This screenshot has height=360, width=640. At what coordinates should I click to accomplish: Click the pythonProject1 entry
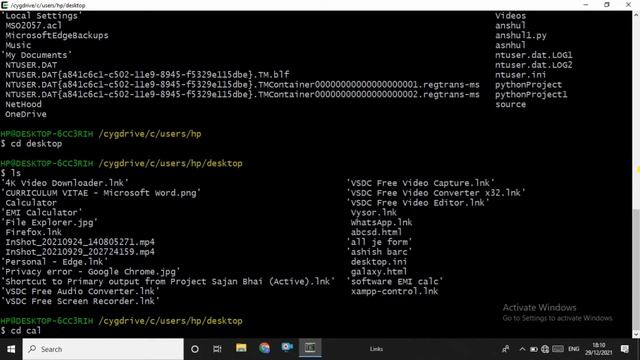531,94
